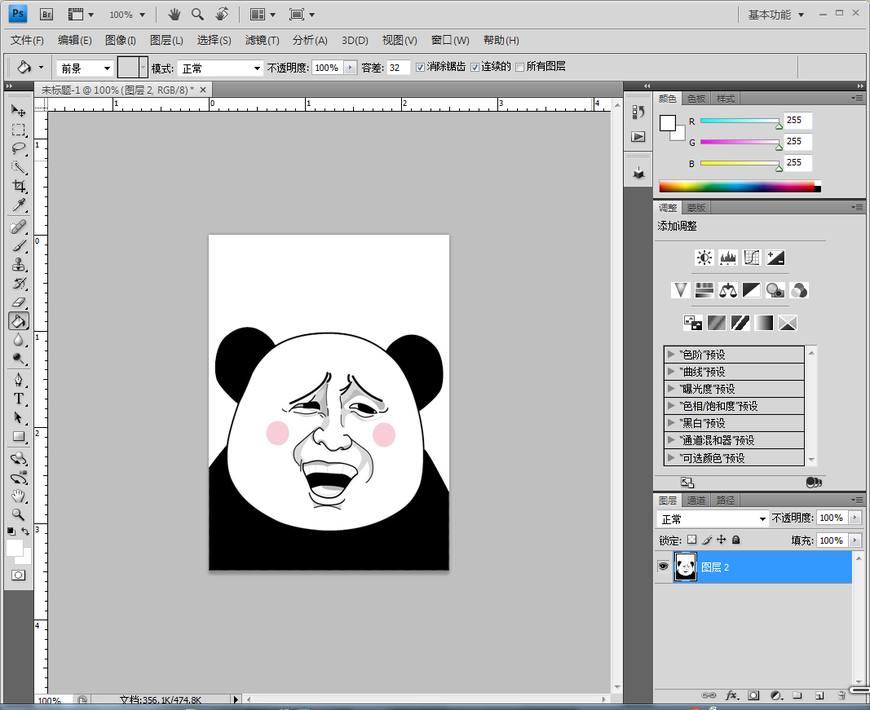Screen dimensions: 870x710
Task: Toggle the 消除锯齿 anti-alias checkbox
Action: coord(421,67)
